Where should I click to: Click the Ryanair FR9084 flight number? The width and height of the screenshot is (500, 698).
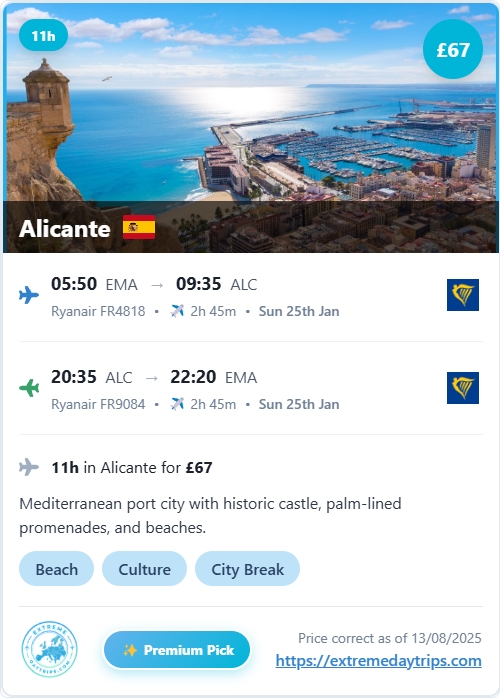tap(98, 404)
